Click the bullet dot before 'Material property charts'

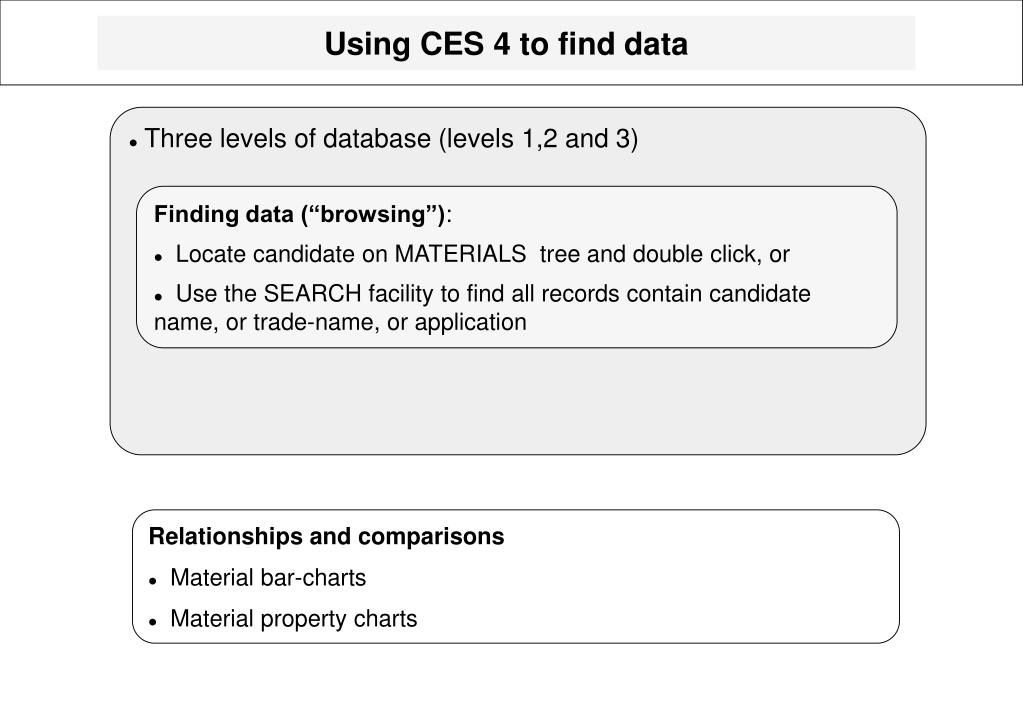tap(153, 623)
